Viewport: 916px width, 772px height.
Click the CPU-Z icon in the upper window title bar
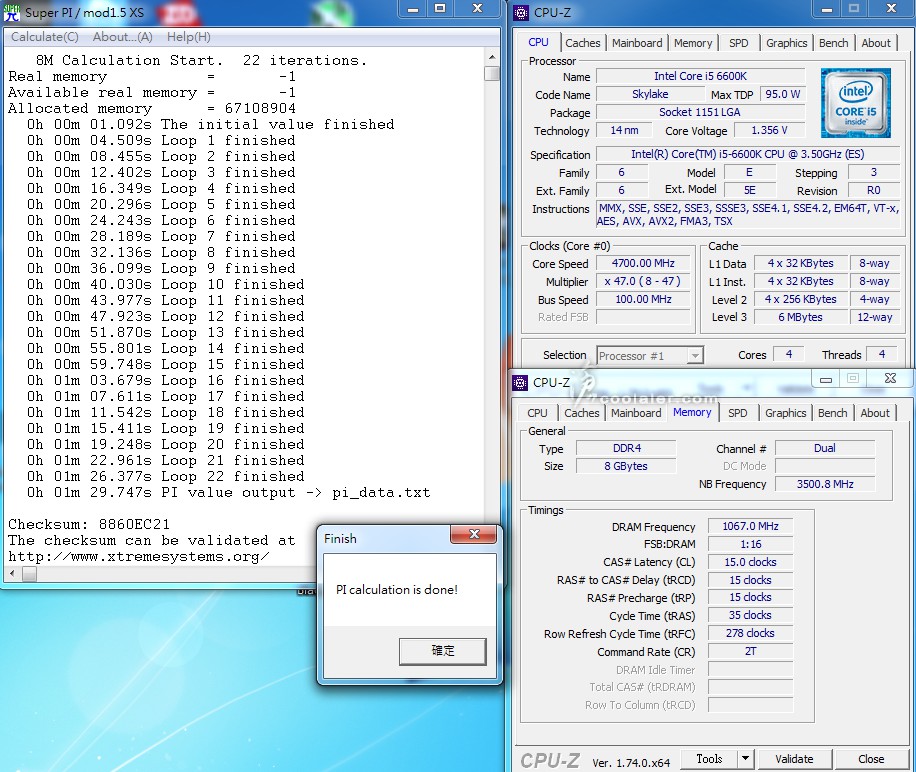(521, 12)
